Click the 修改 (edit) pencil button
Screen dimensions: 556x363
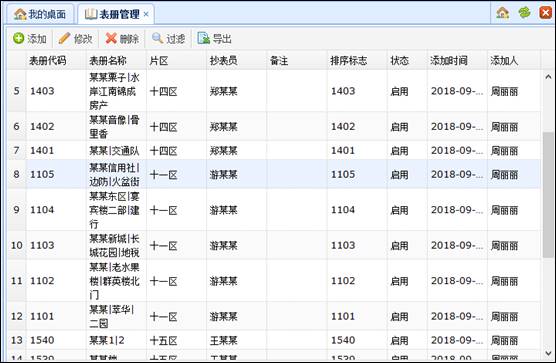[75, 38]
